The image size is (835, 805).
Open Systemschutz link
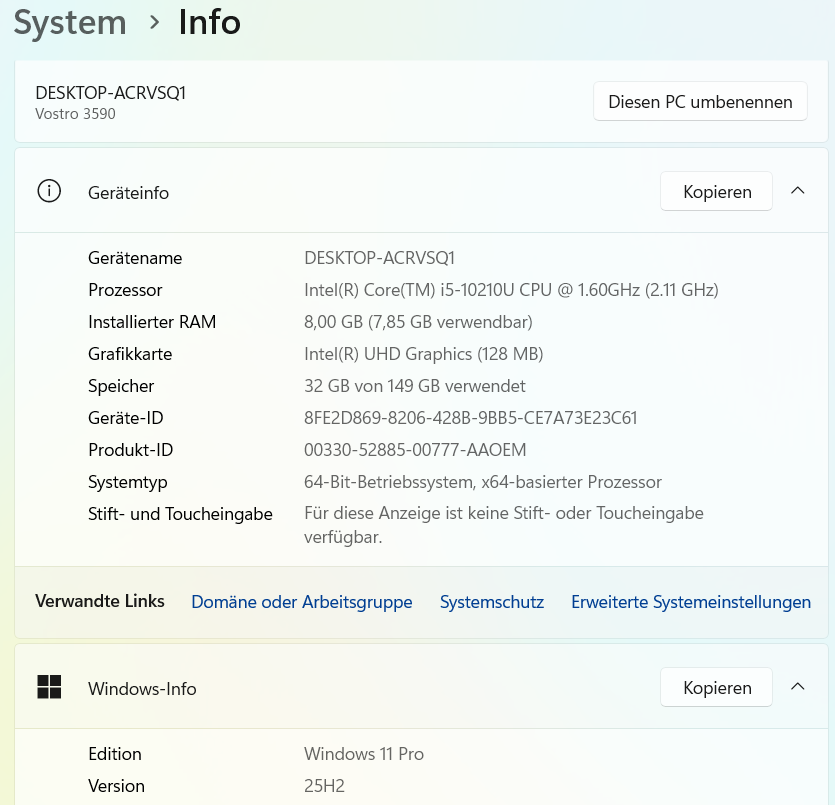(x=492, y=602)
